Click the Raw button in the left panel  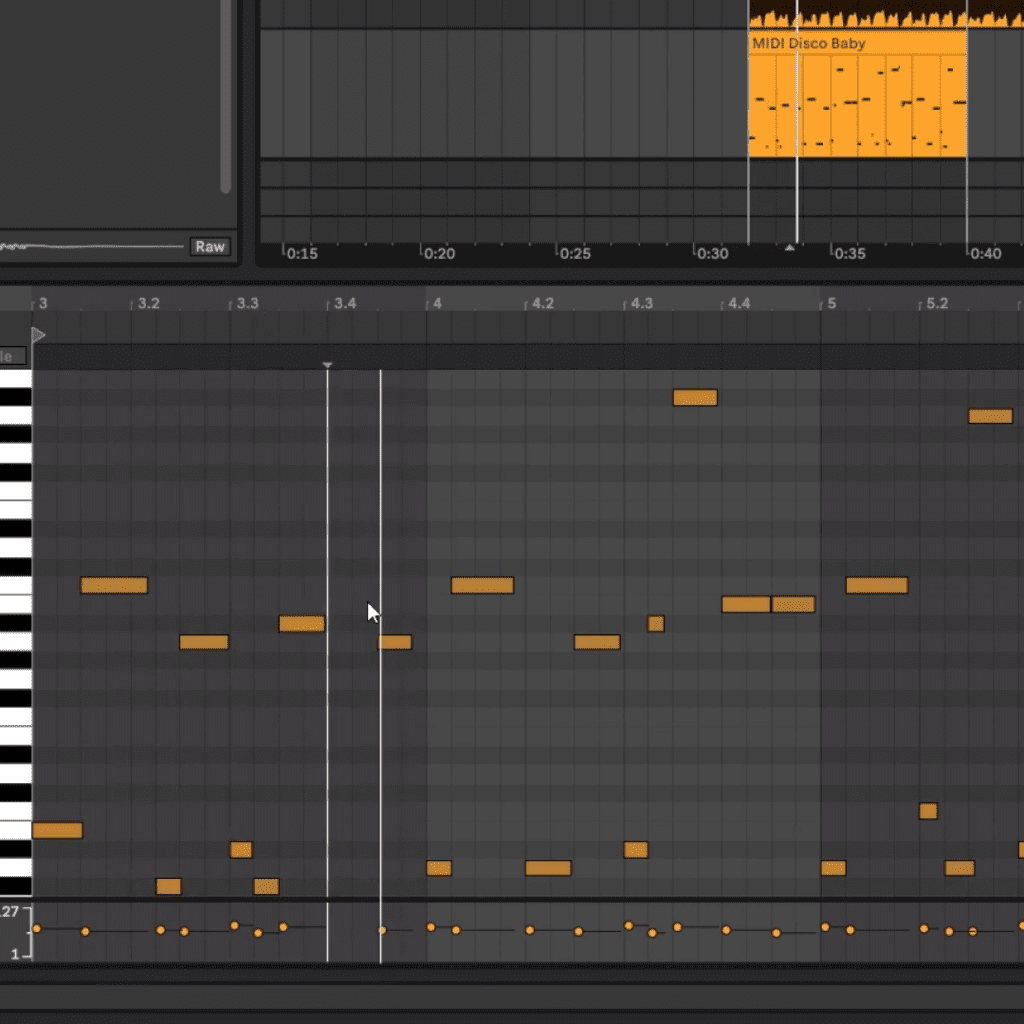pos(210,246)
